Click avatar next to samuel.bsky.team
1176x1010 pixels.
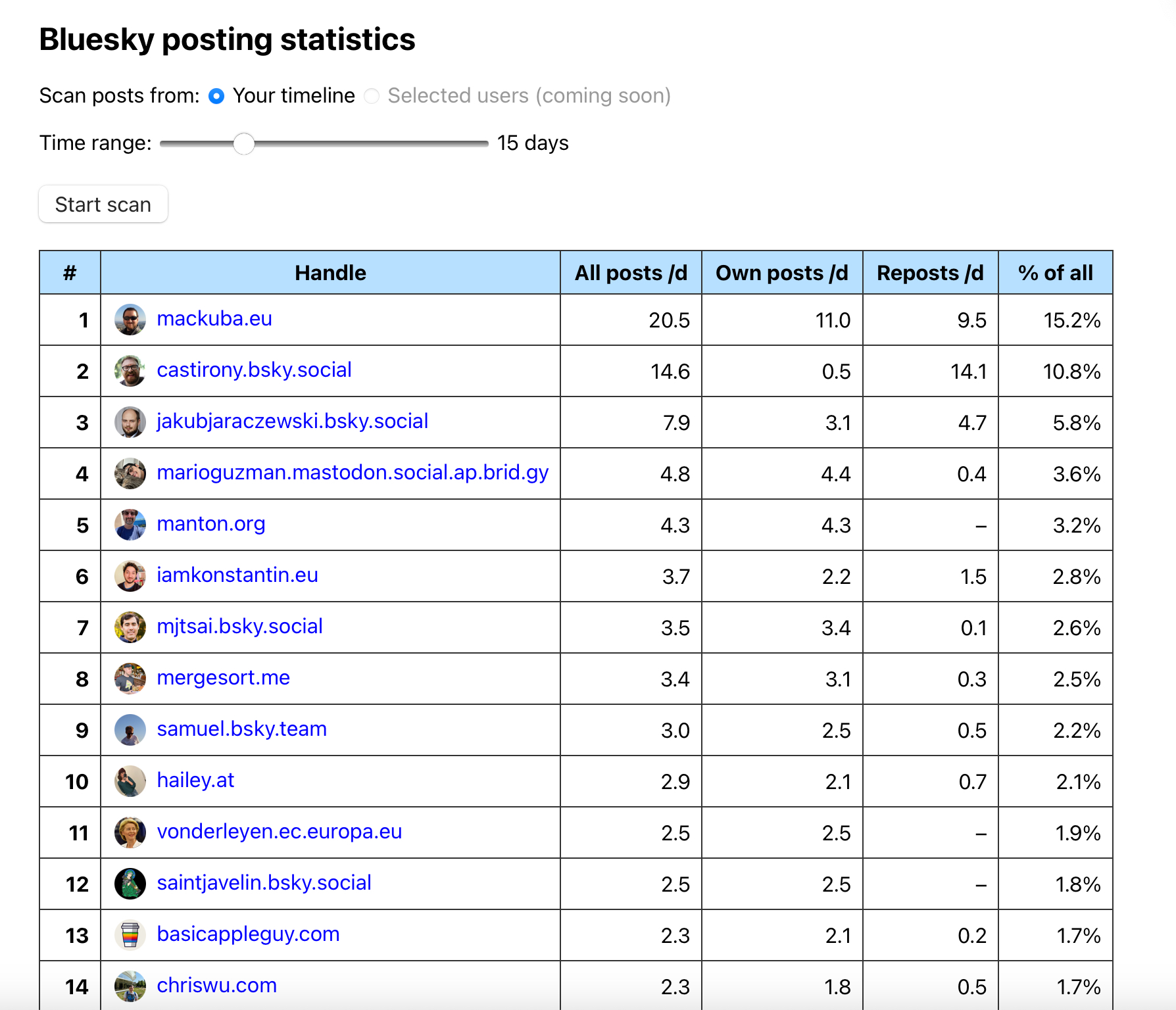click(x=130, y=730)
